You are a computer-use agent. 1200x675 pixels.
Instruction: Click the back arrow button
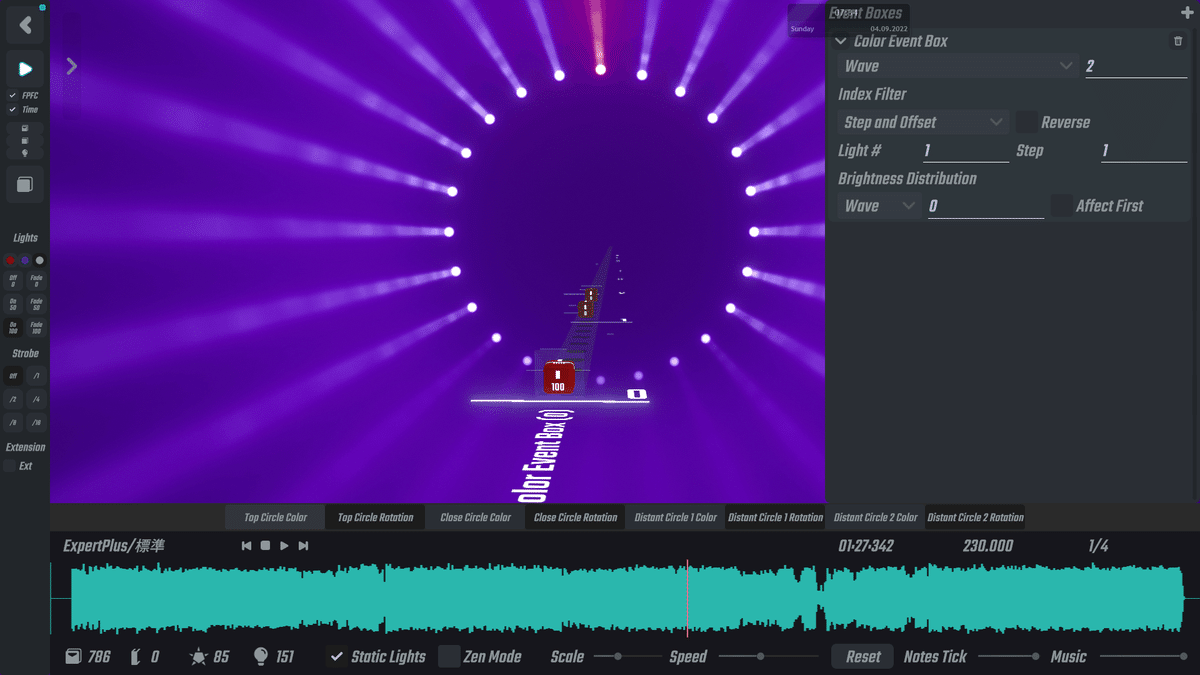[25, 25]
